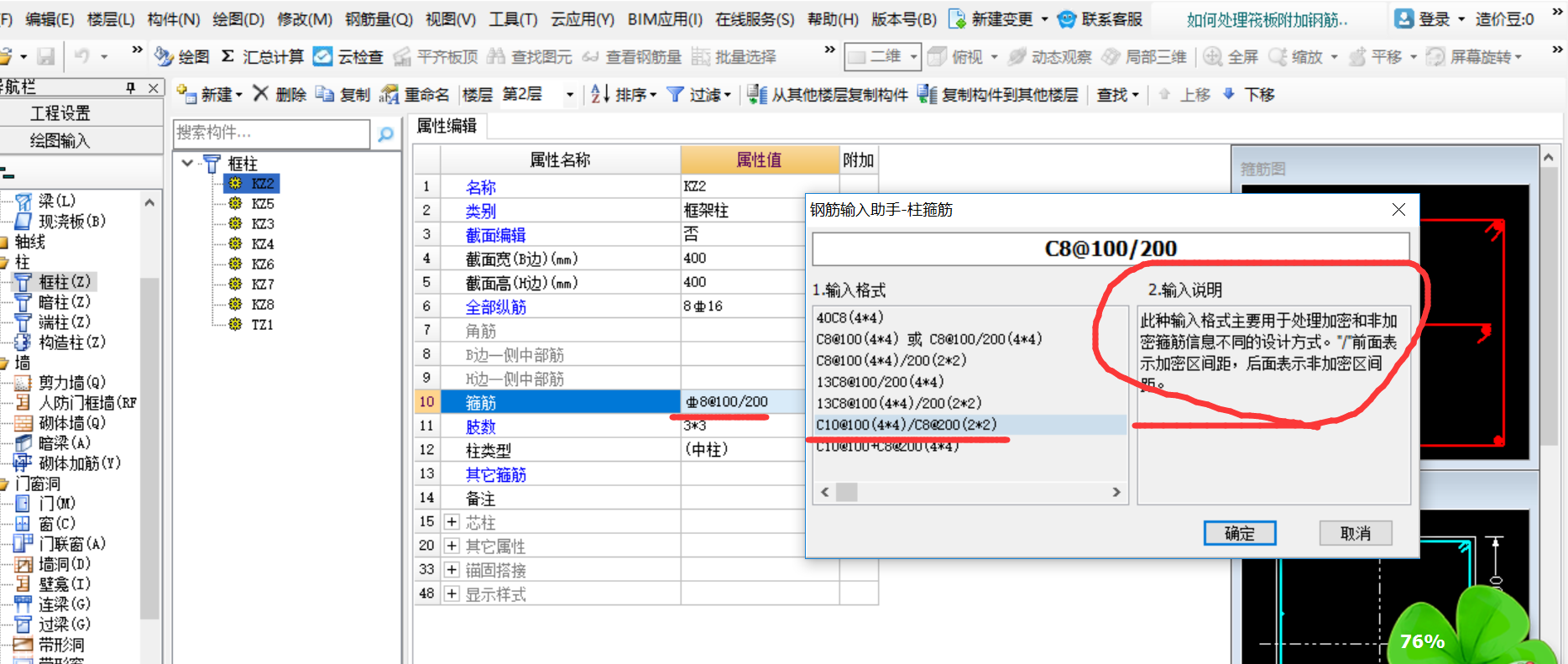Image resolution: width=1568 pixels, height=664 pixels.
Task: Click 取消 in the rebar dialog
Action: point(1356,533)
